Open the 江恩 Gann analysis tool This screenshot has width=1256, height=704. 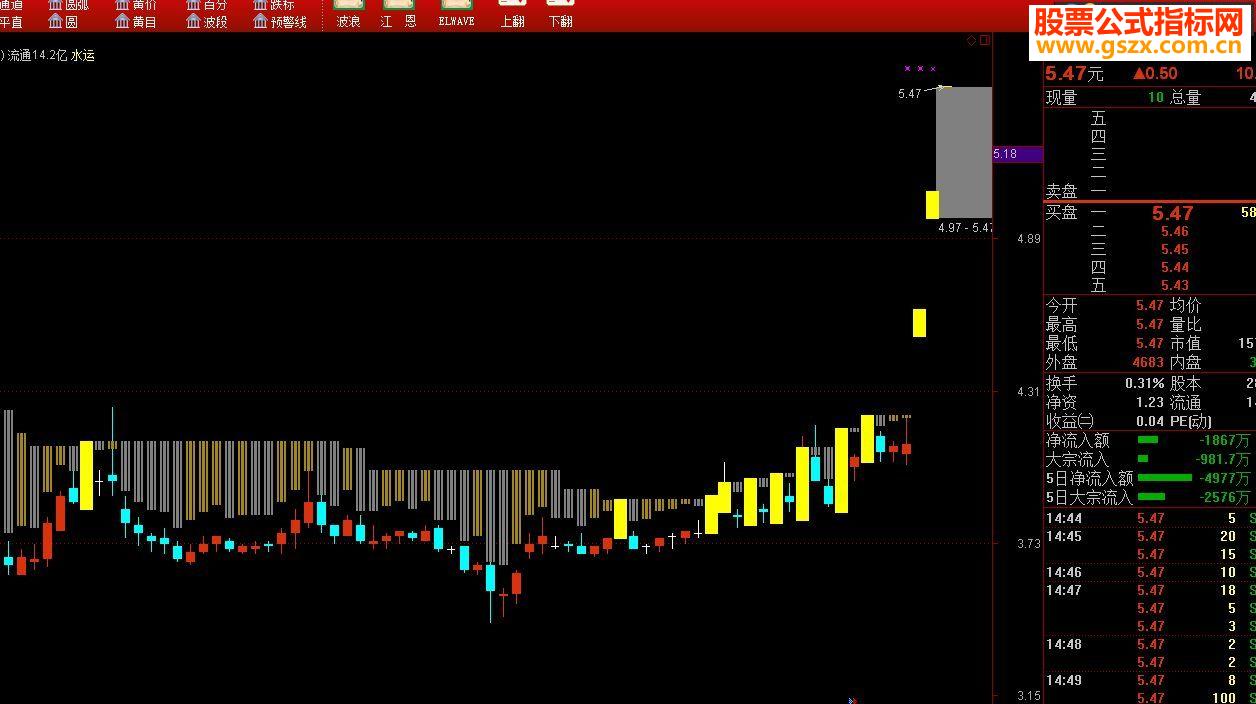coord(398,14)
